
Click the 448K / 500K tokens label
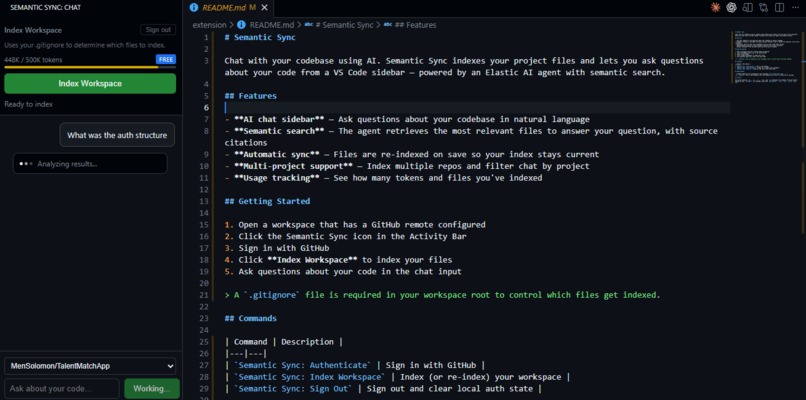tap(33, 60)
